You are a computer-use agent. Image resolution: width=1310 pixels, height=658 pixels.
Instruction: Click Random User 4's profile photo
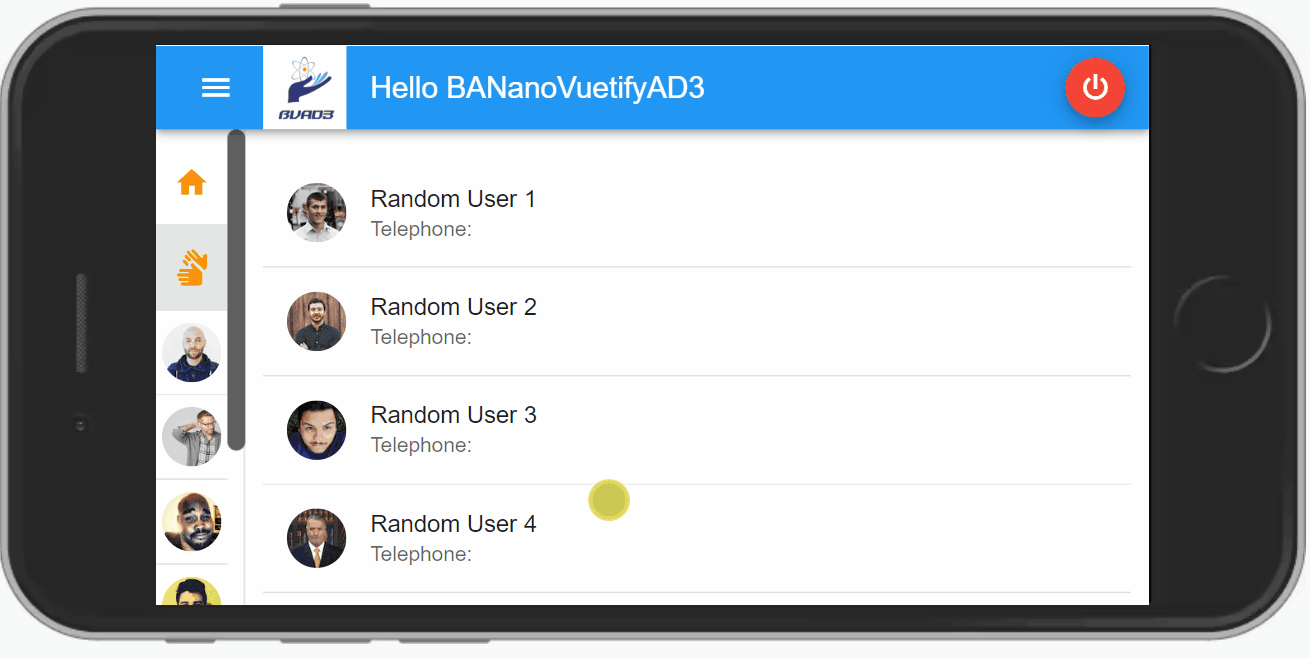(x=316, y=538)
